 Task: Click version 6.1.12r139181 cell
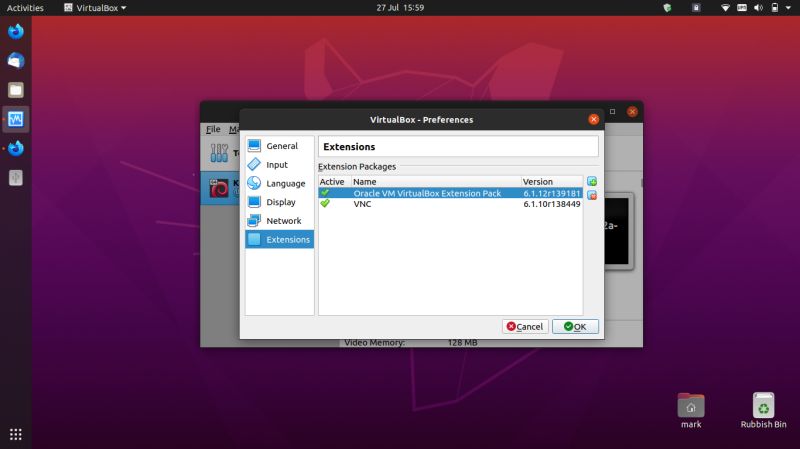pos(552,193)
